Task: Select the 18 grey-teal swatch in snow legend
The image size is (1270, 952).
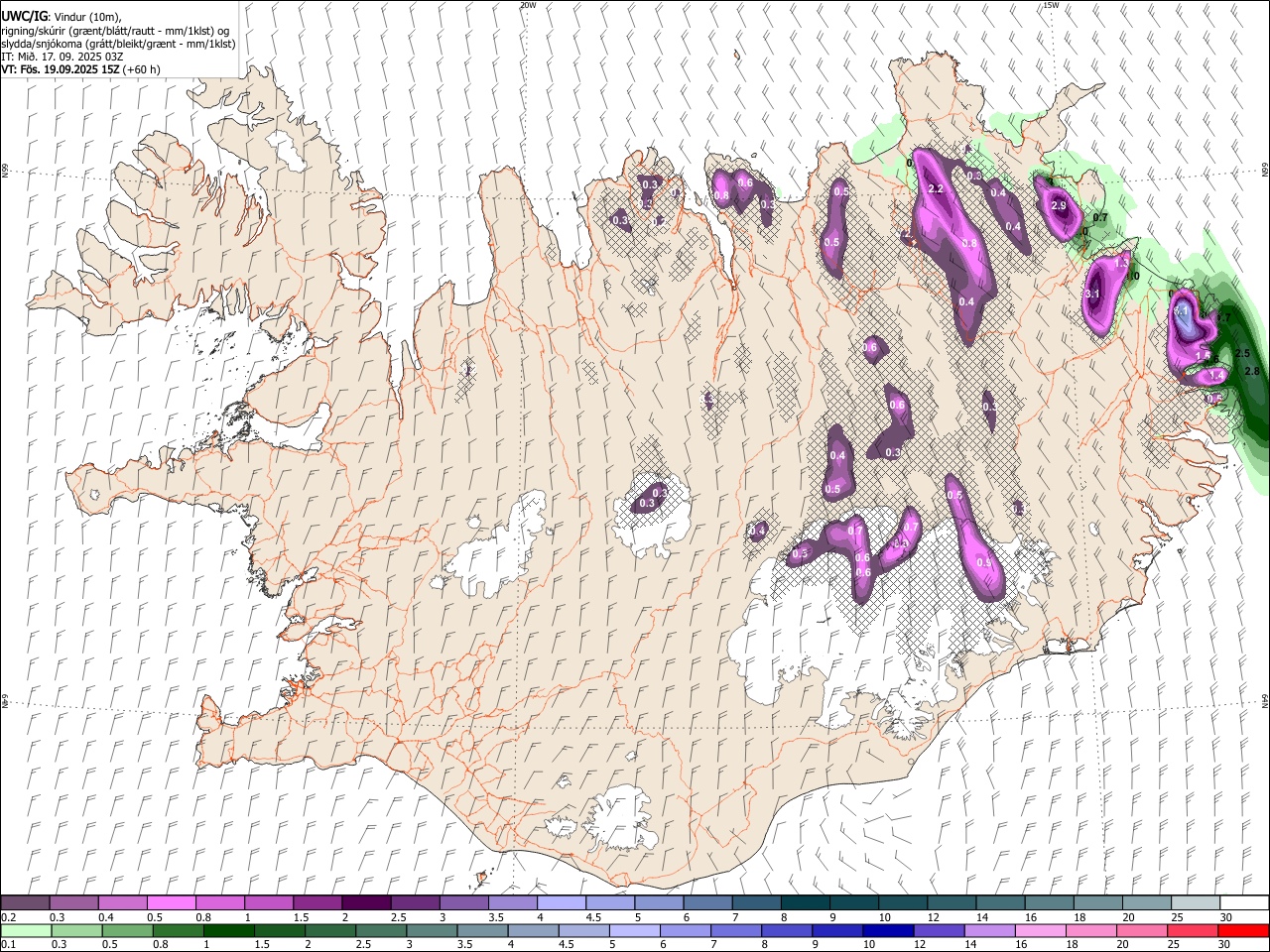Action: pos(1097,902)
